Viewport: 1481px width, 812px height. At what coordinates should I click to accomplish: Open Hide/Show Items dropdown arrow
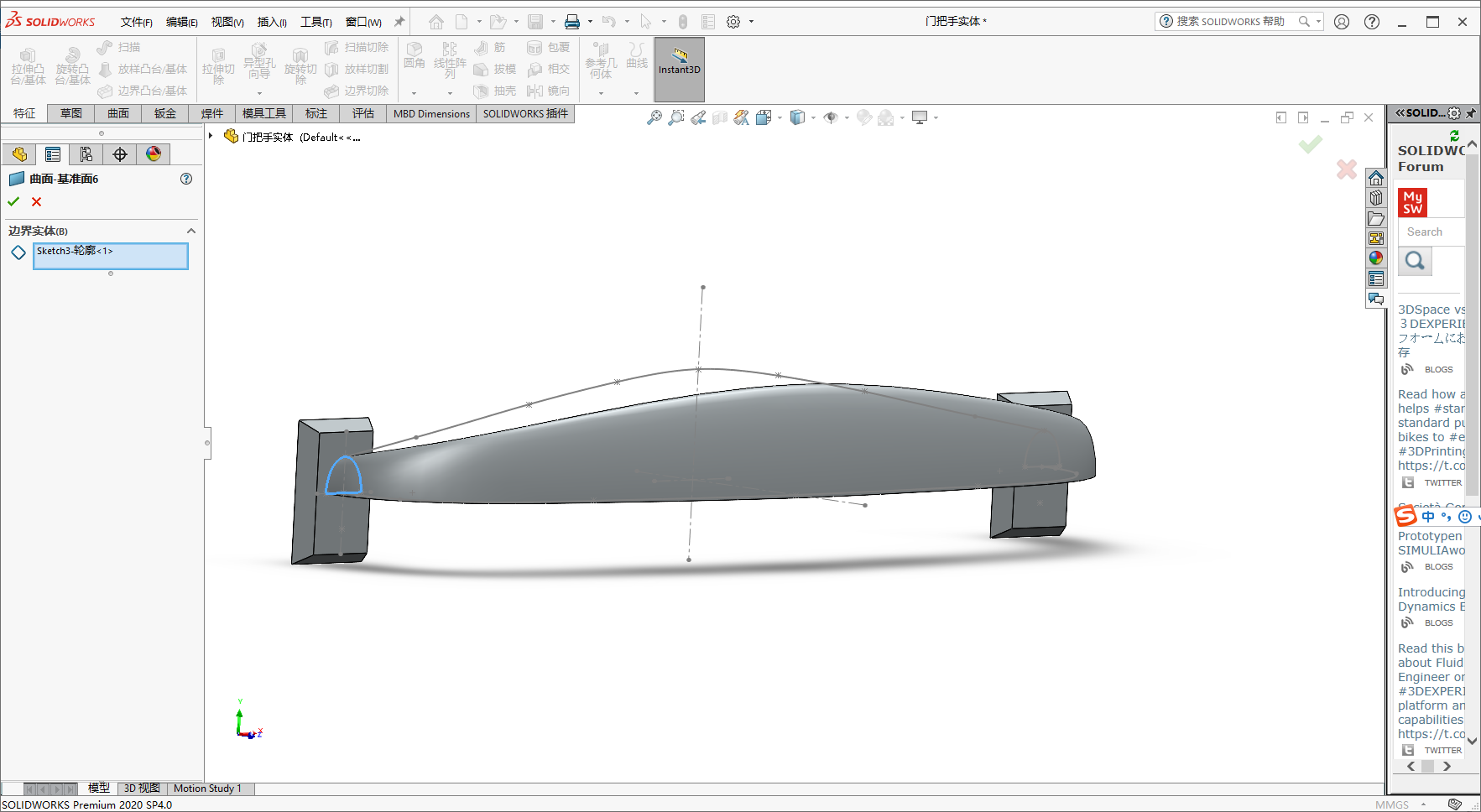click(x=847, y=117)
